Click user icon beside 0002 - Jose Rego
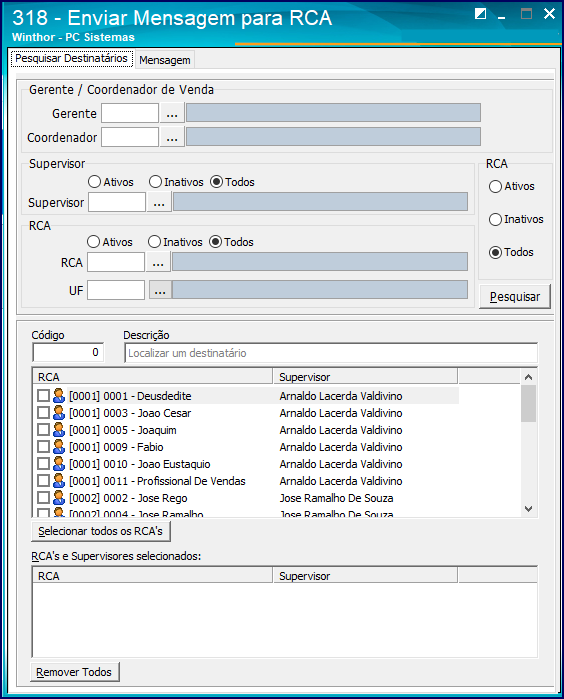This screenshot has width=564, height=699. [58, 498]
